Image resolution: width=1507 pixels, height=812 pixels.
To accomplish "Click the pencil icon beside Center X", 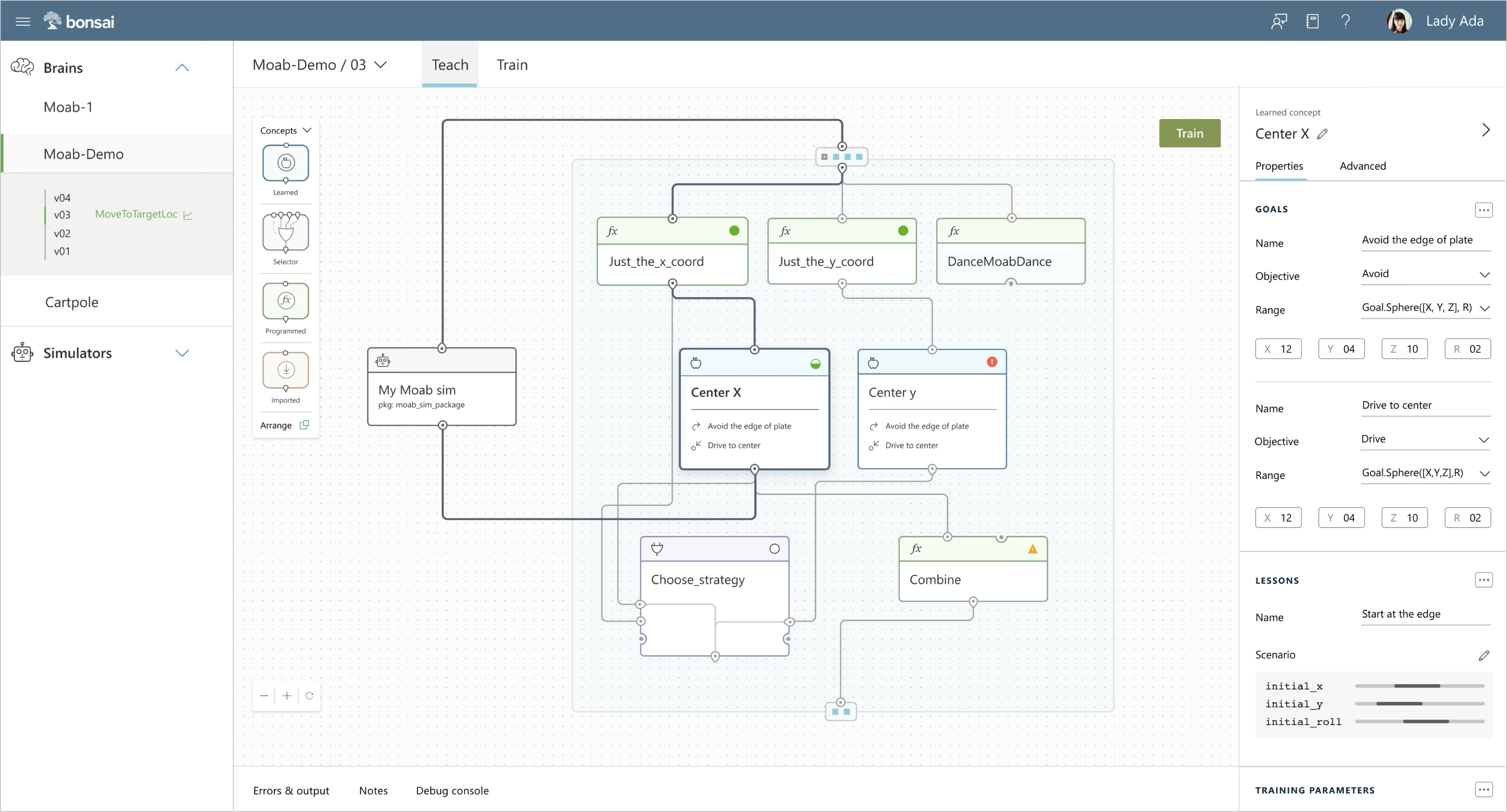I will (x=1322, y=134).
